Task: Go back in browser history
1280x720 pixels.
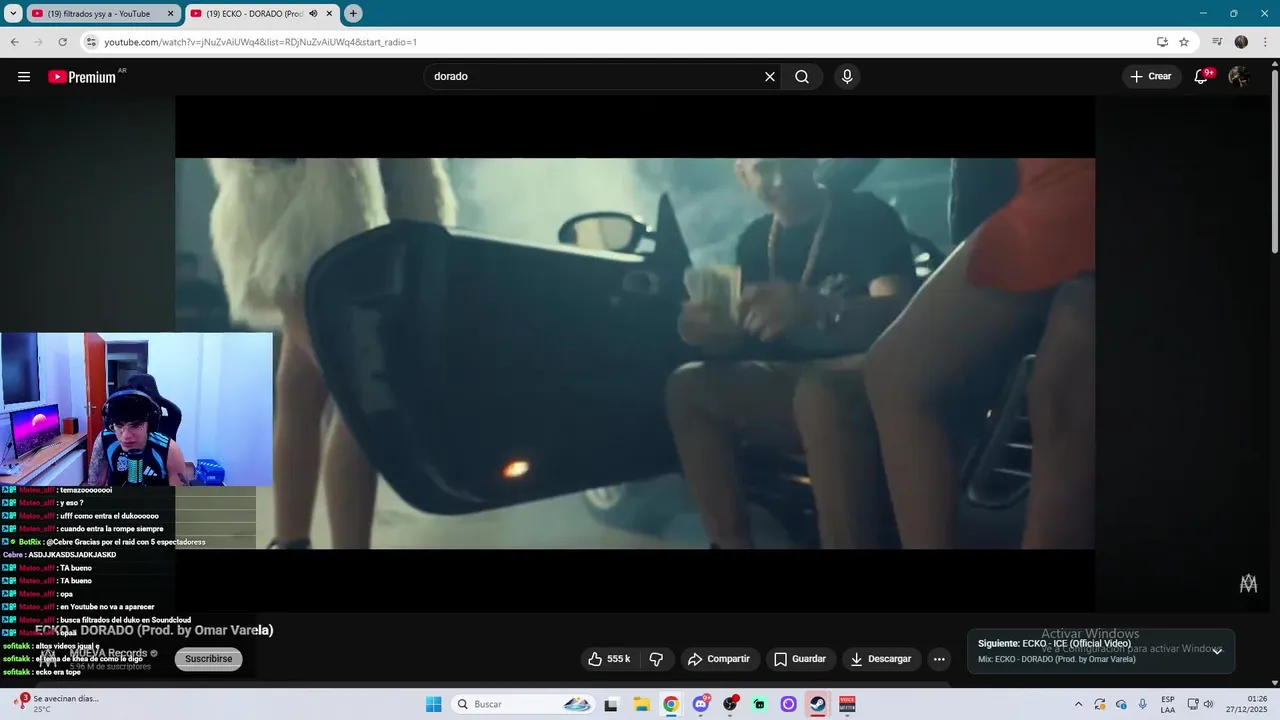Action: [14, 42]
